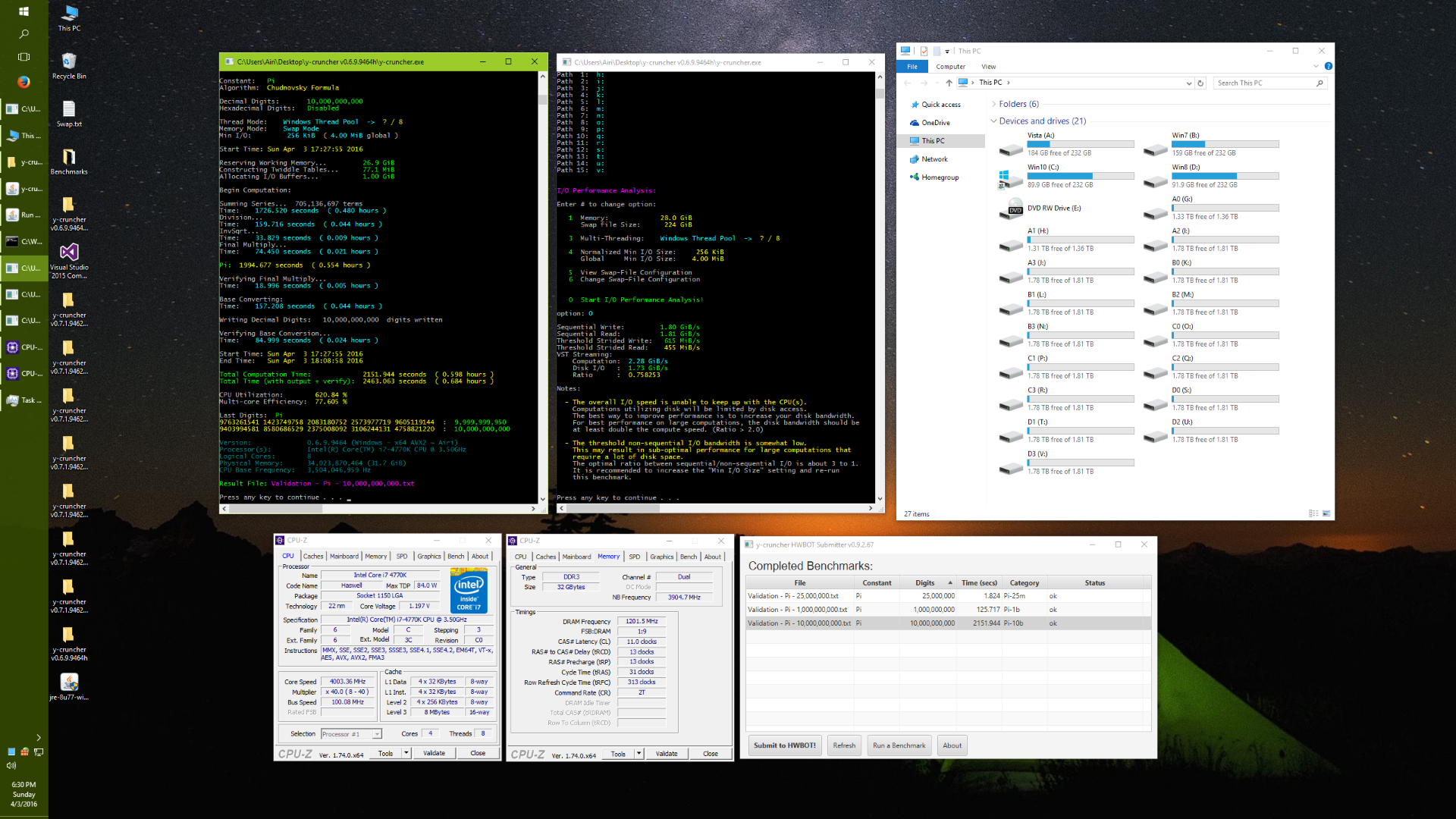Image resolution: width=1456 pixels, height=819 pixels.
Task: Click Up arrow in Explorer navigation
Action: pos(949,83)
